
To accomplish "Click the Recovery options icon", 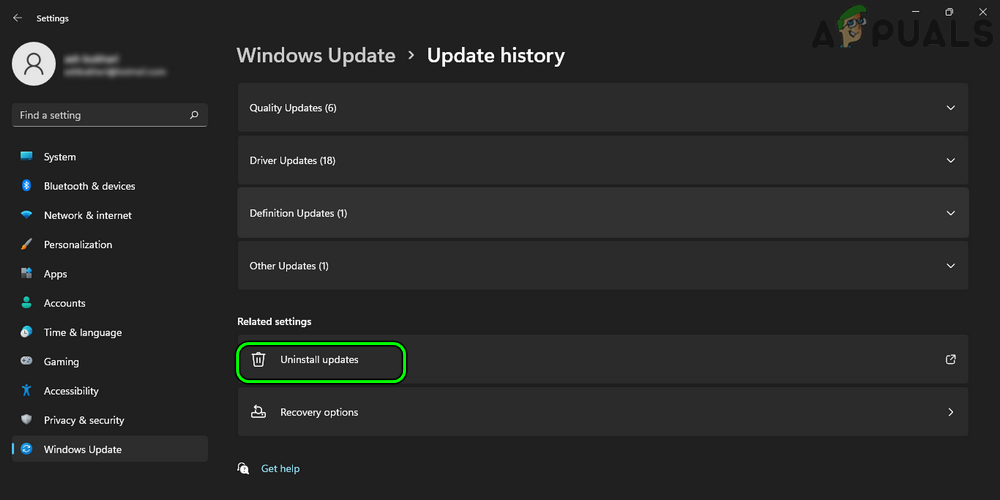I will (x=258, y=412).
